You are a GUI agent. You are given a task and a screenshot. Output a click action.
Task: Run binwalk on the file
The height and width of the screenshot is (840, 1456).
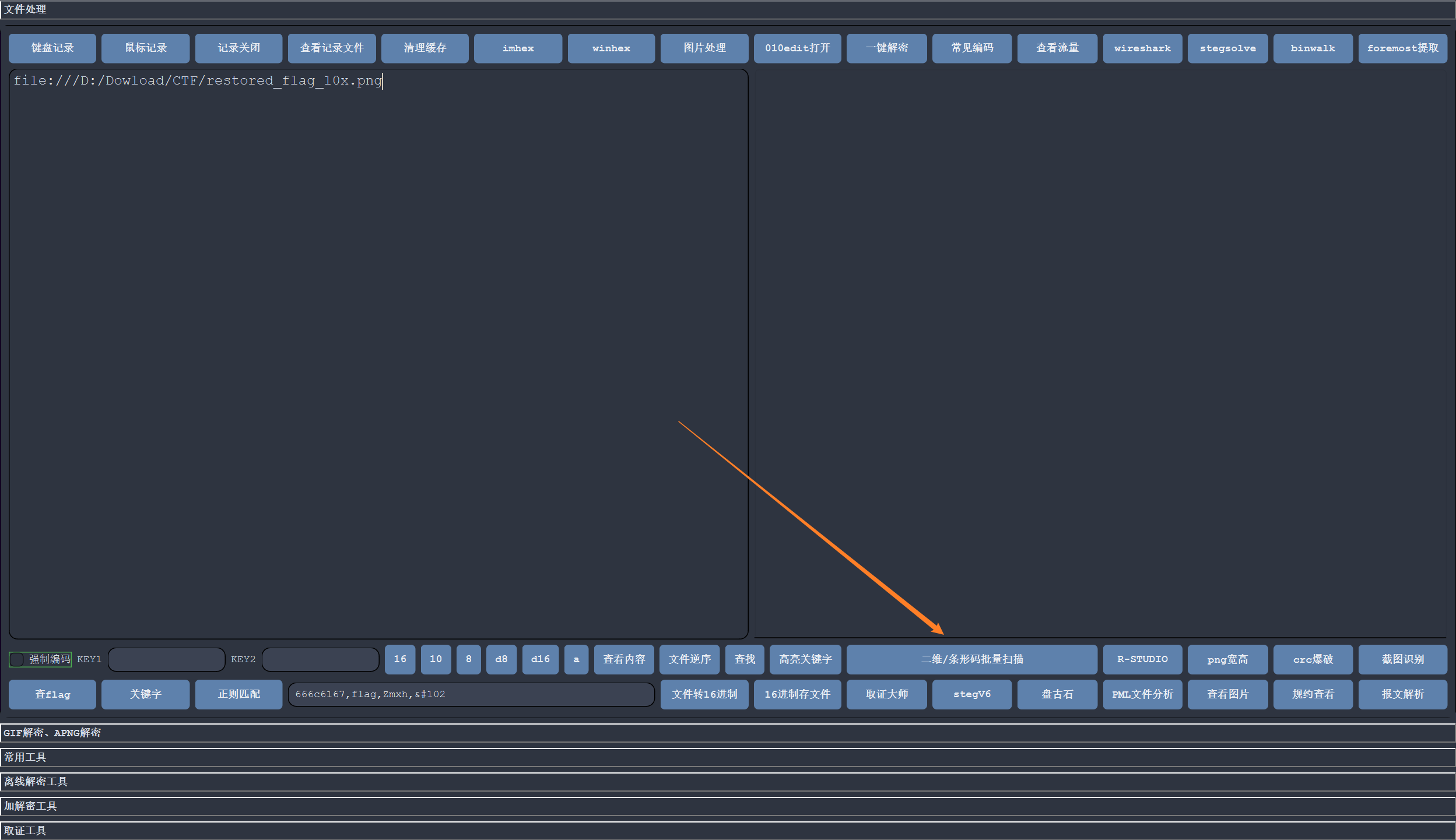point(1313,48)
